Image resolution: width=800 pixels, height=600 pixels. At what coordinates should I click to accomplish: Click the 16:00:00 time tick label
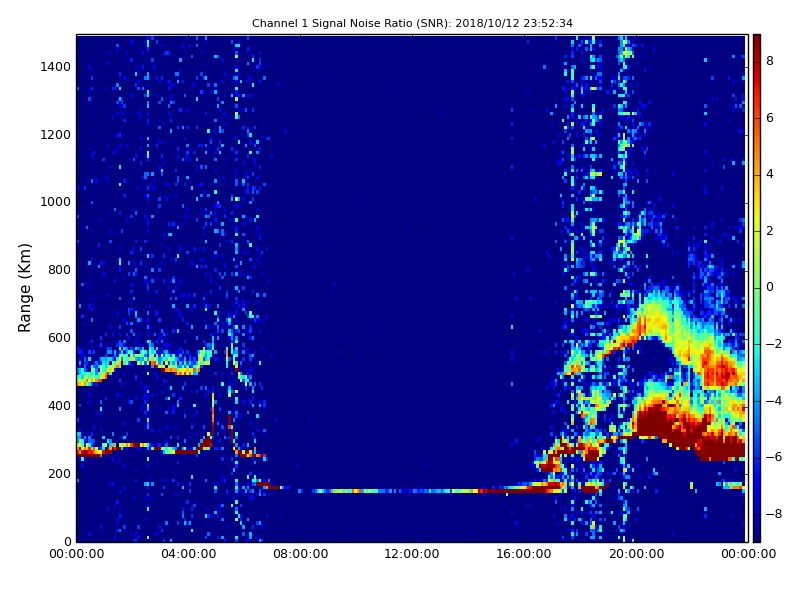click(x=524, y=554)
